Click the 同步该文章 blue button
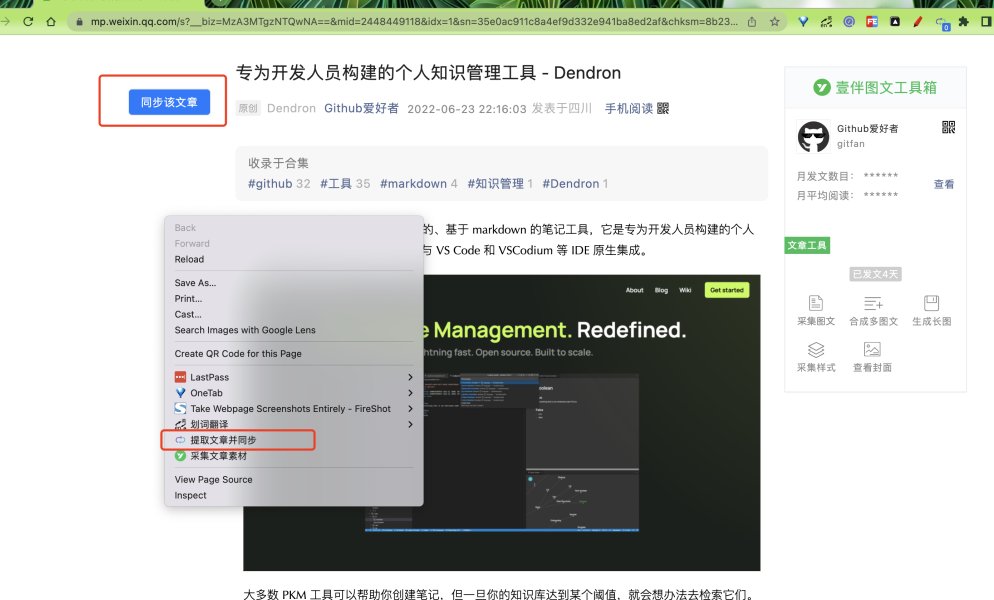 pyautogui.click(x=169, y=102)
